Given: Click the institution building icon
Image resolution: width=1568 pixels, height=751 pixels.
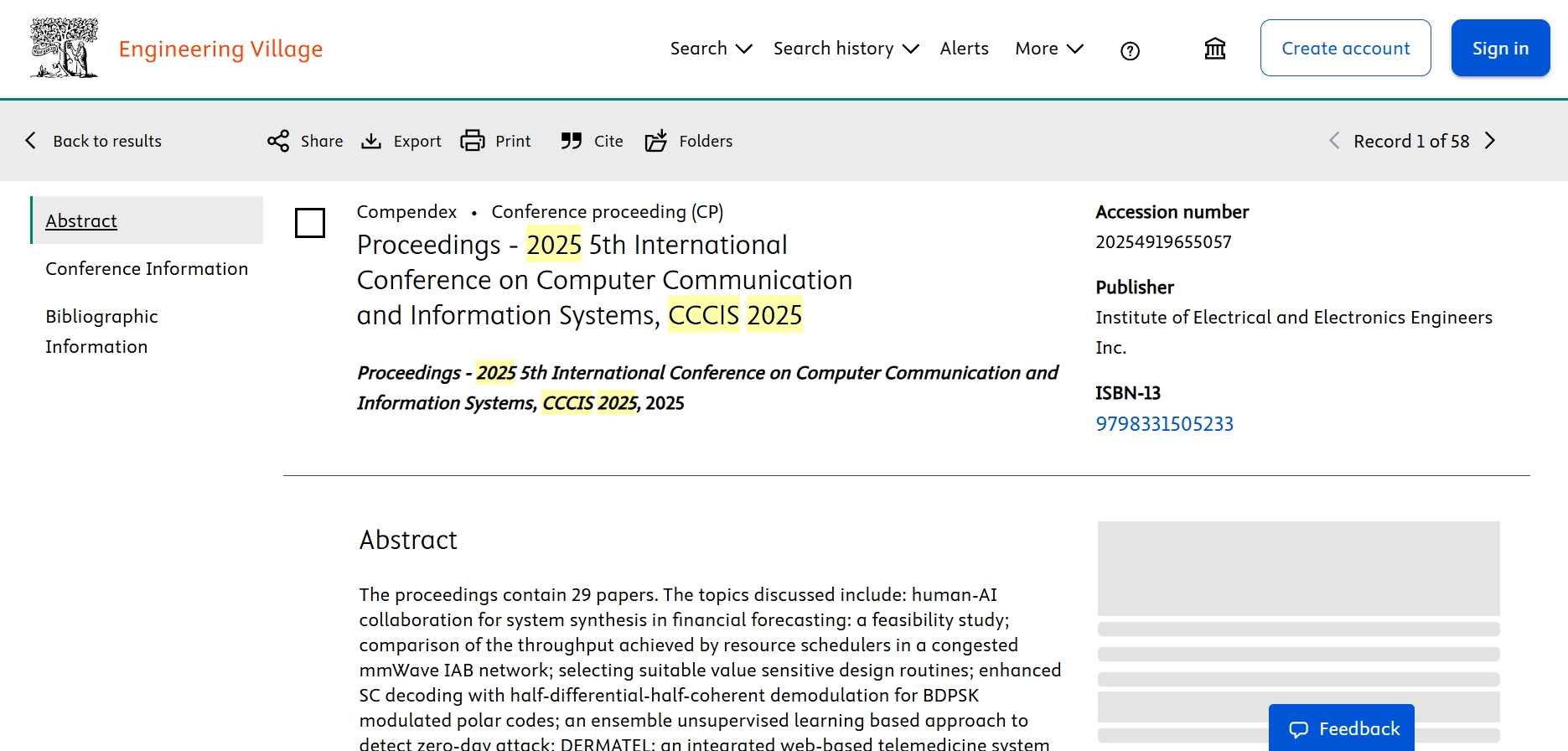Looking at the screenshot, I should click(x=1214, y=49).
